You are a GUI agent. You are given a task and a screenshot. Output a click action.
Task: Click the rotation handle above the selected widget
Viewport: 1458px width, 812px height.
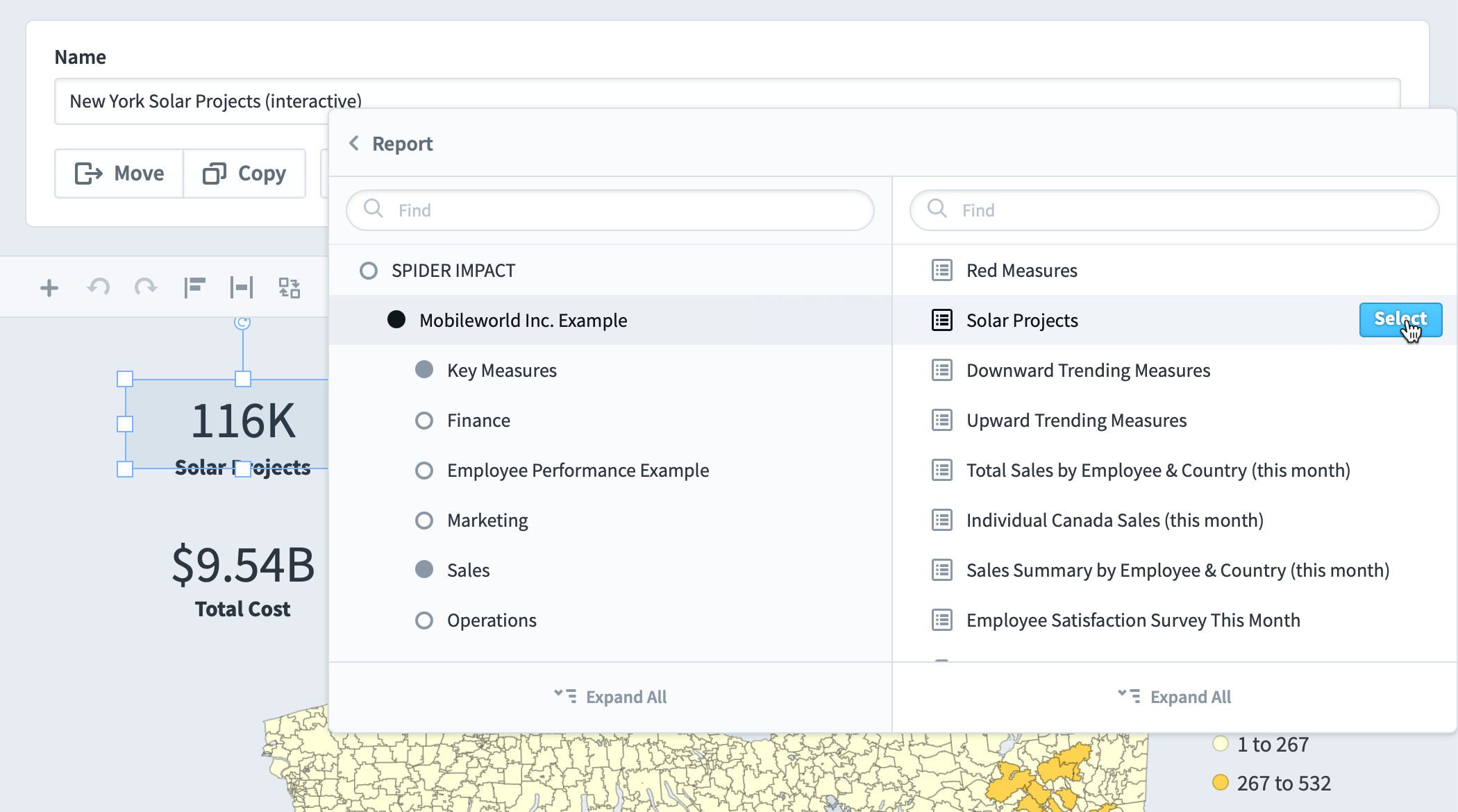coord(242,323)
